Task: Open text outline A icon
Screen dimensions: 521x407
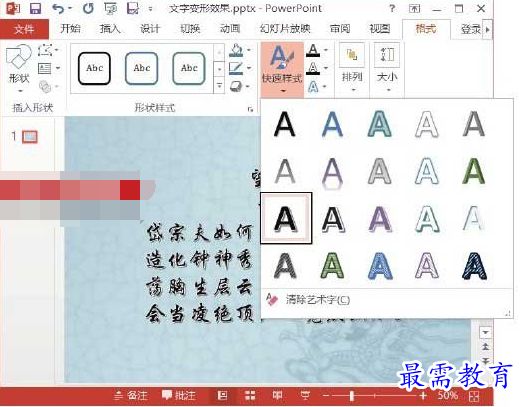Action: [x=313, y=68]
